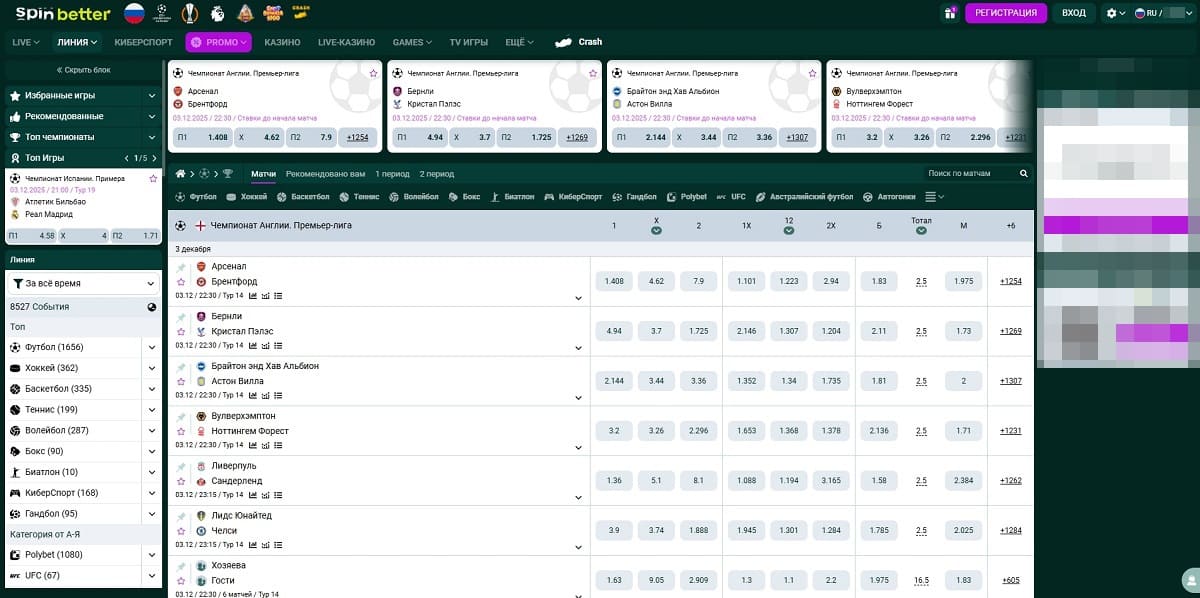
Task: Bet on Арсенал win at 1.408 in list
Action: point(614,281)
